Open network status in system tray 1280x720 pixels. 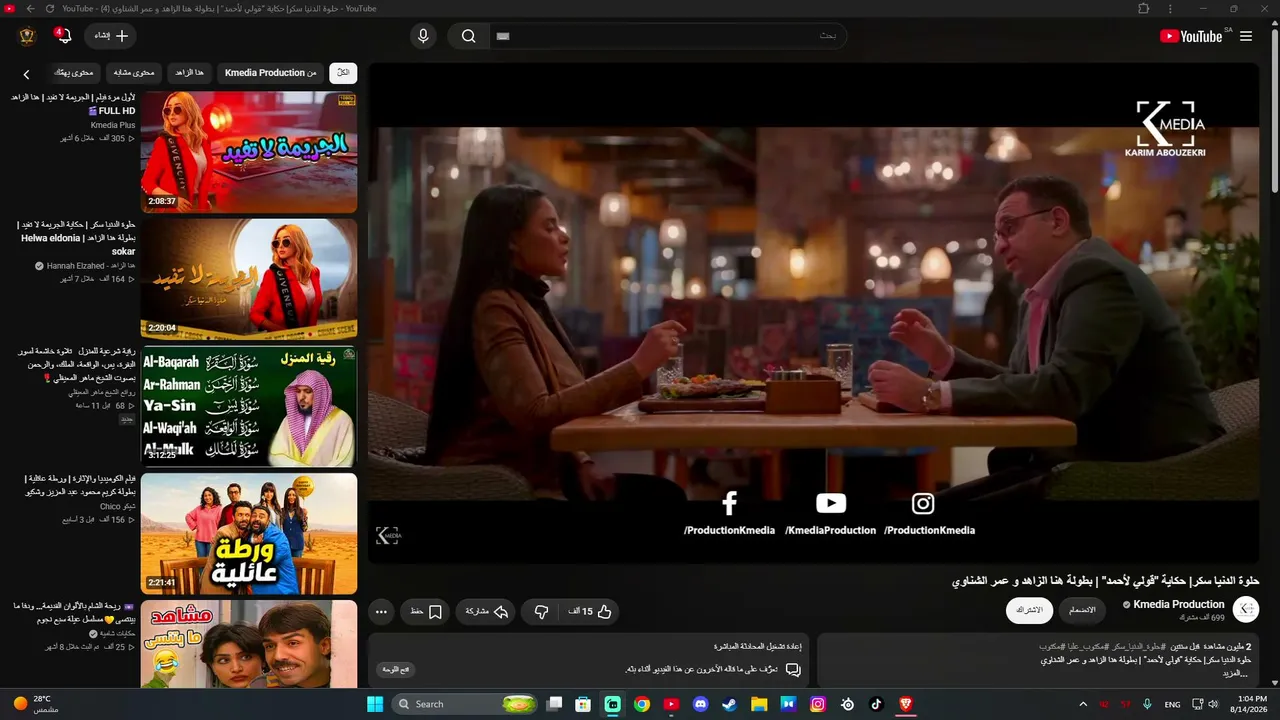click(x=1197, y=704)
